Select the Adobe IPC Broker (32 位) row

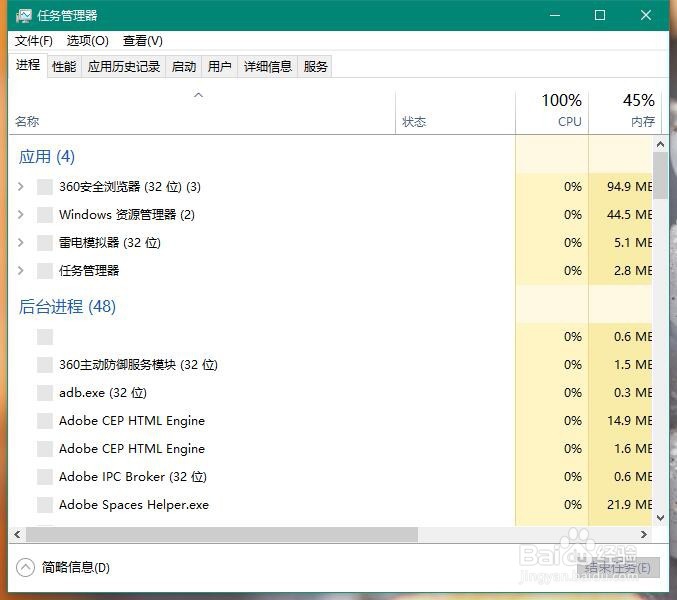pyautogui.click(x=331, y=477)
